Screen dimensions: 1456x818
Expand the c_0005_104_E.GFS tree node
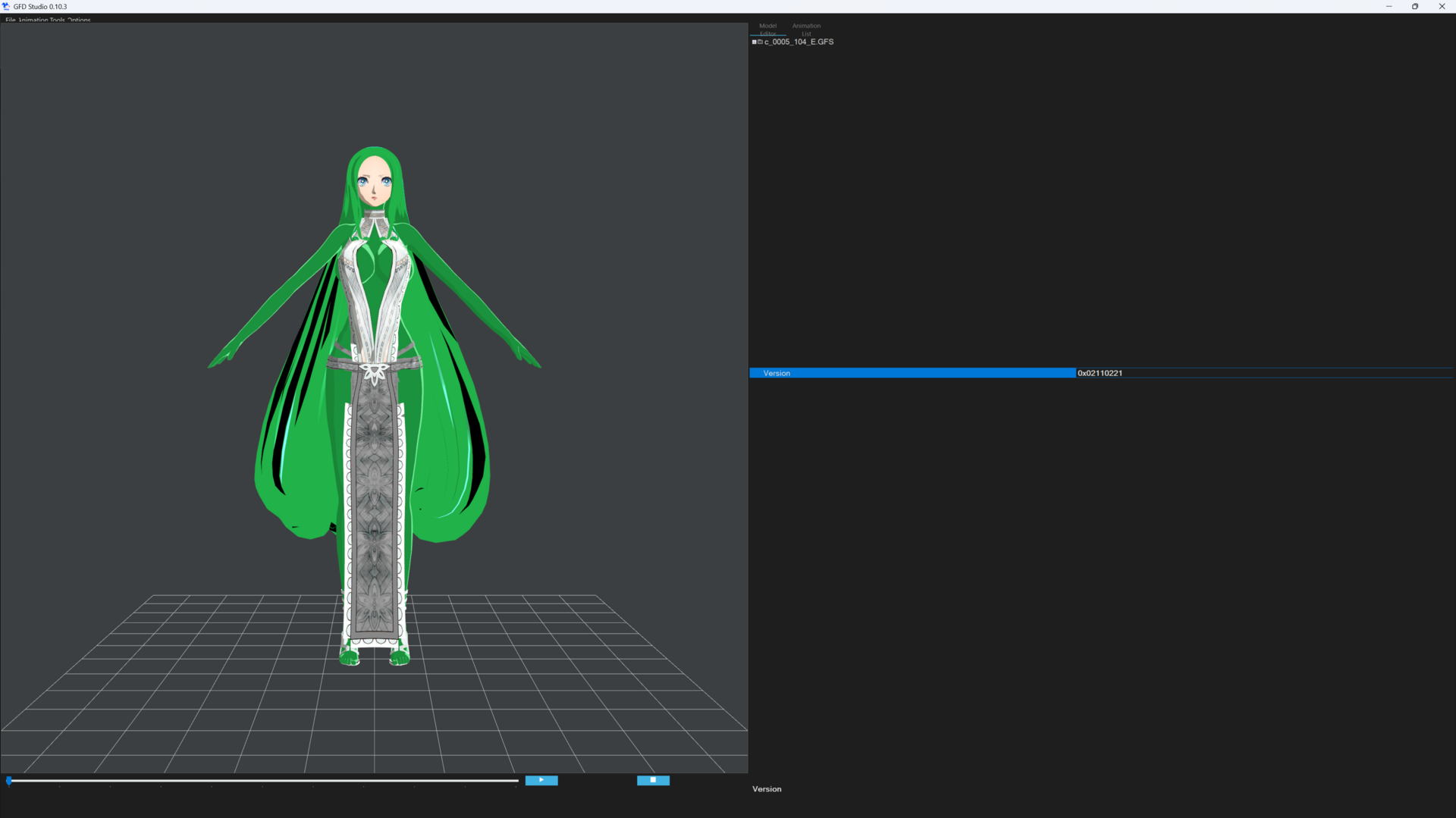point(754,42)
